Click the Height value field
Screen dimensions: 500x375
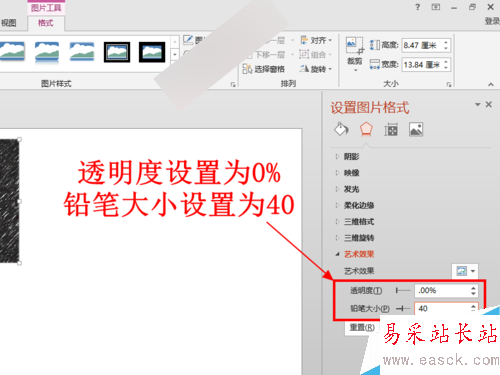click(x=423, y=45)
